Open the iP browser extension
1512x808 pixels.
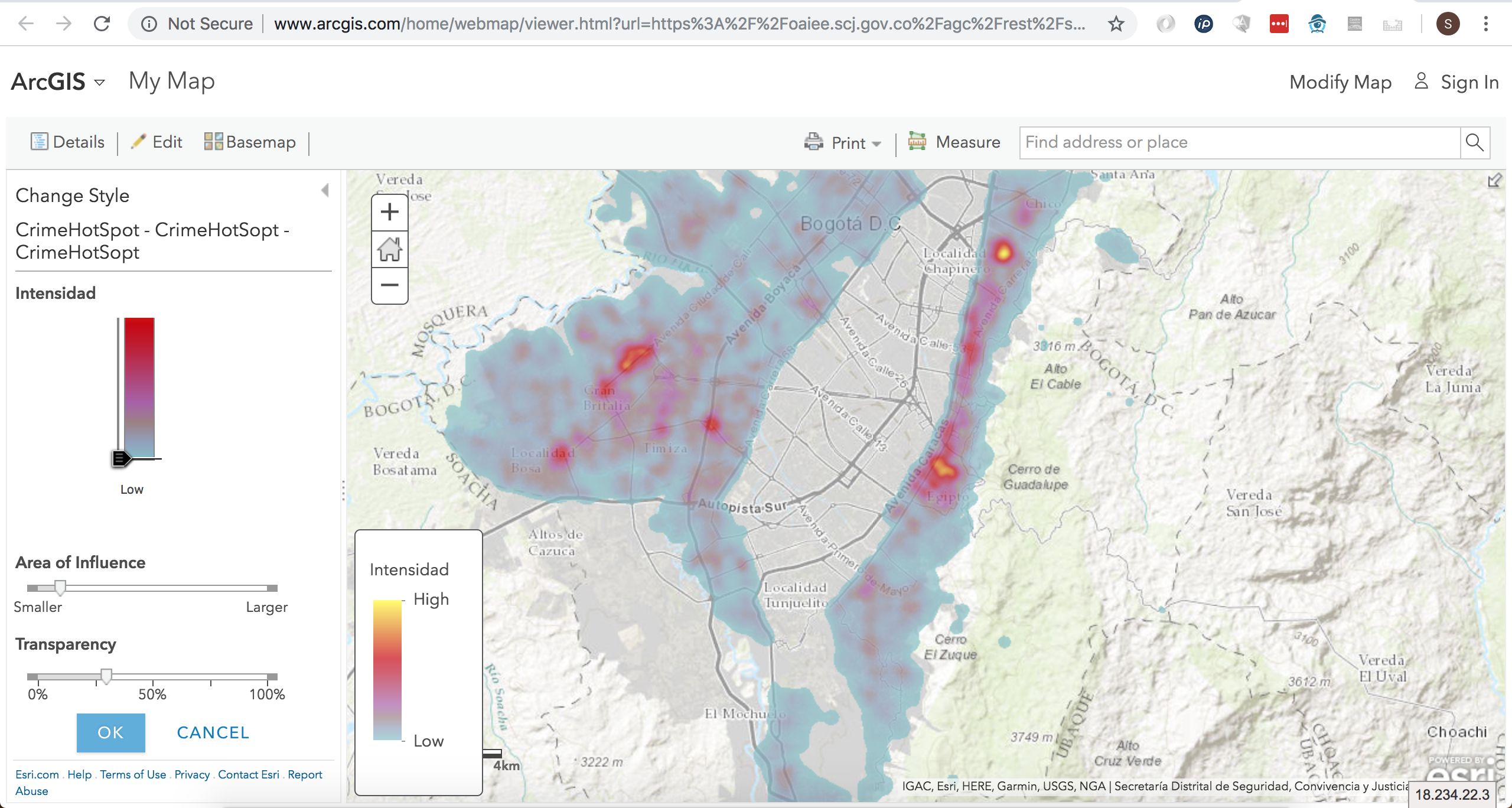(x=1203, y=24)
